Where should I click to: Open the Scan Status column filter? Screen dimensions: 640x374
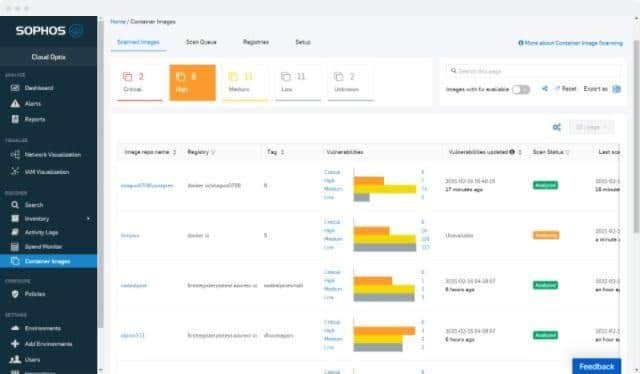tap(568, 152)
